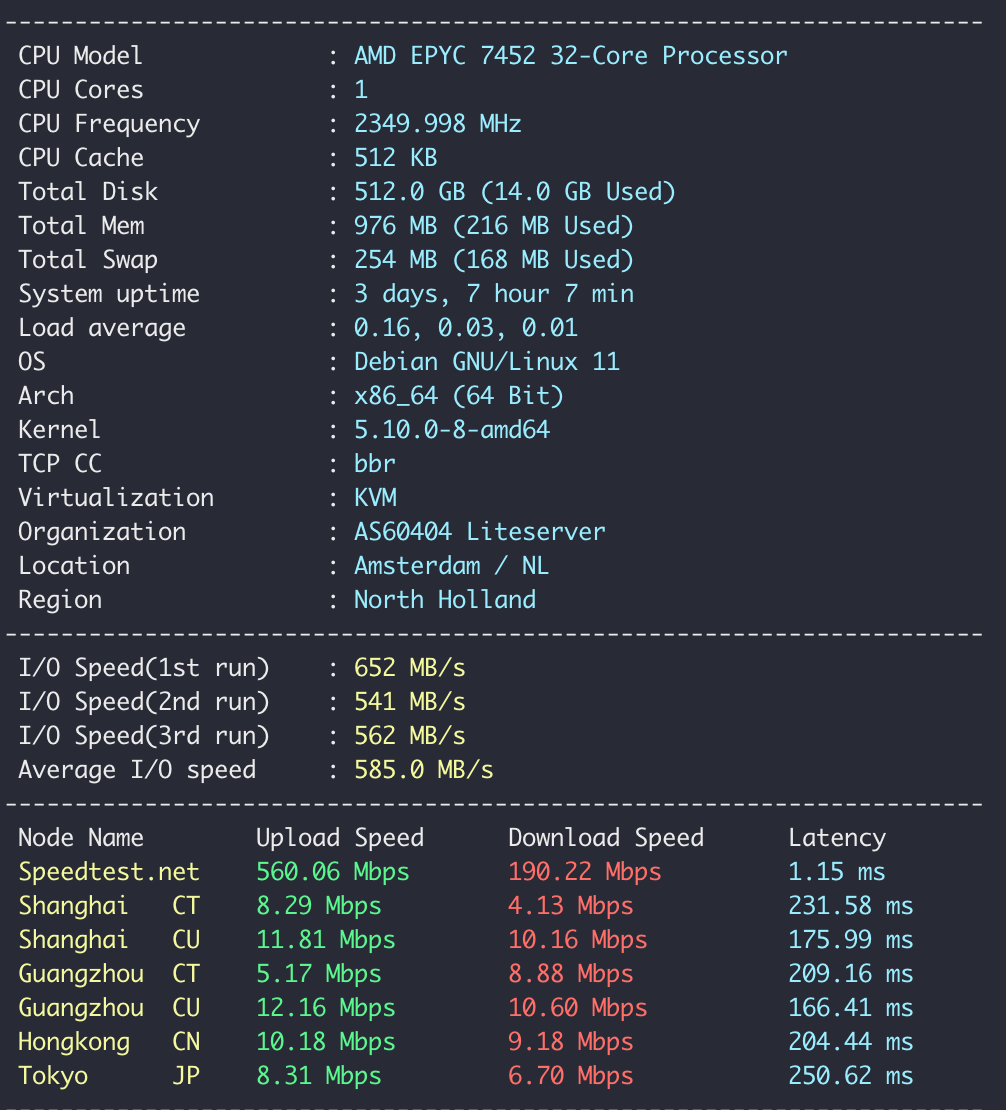Viewport: 1006px width, 1110px height.
Task: Click the North Holland region text
Action: pyautogui.click(x=444, y=600)
